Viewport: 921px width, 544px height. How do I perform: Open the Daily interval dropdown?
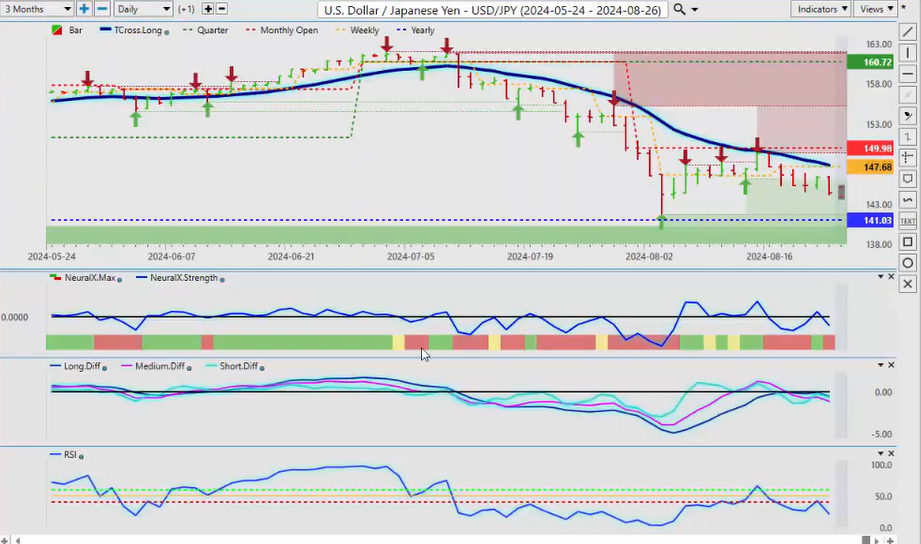click(x=143, y=9)
